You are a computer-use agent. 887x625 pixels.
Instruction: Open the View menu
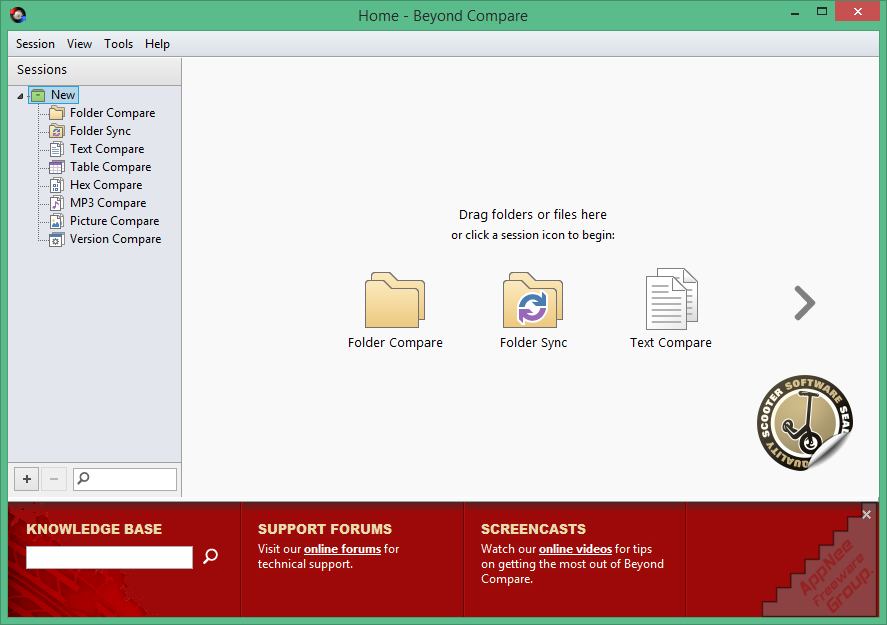coord(79,44)
